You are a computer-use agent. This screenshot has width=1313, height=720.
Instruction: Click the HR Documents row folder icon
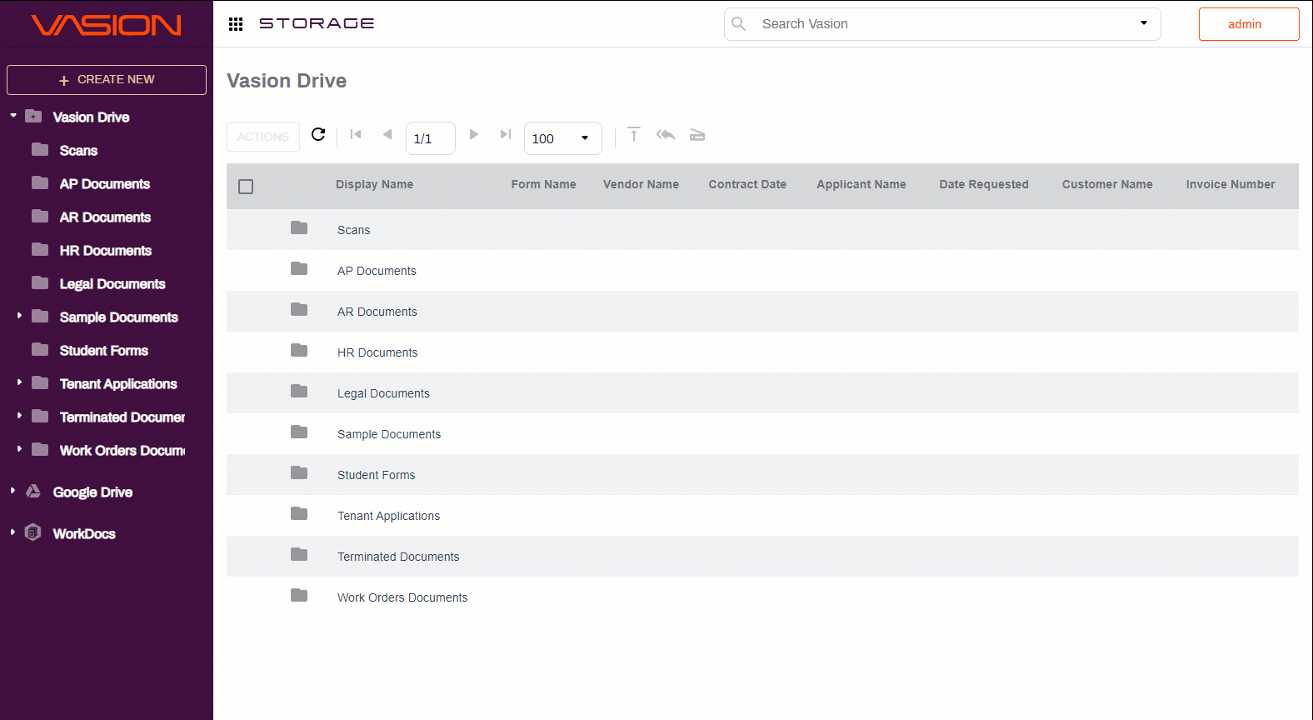click(x=299, y=351)
